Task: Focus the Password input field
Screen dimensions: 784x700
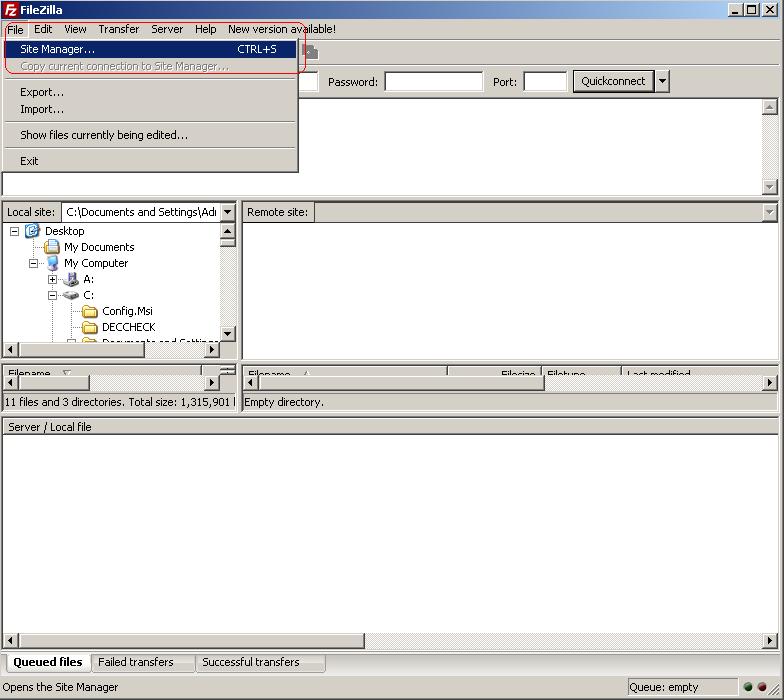Action: tap(434, 82)
